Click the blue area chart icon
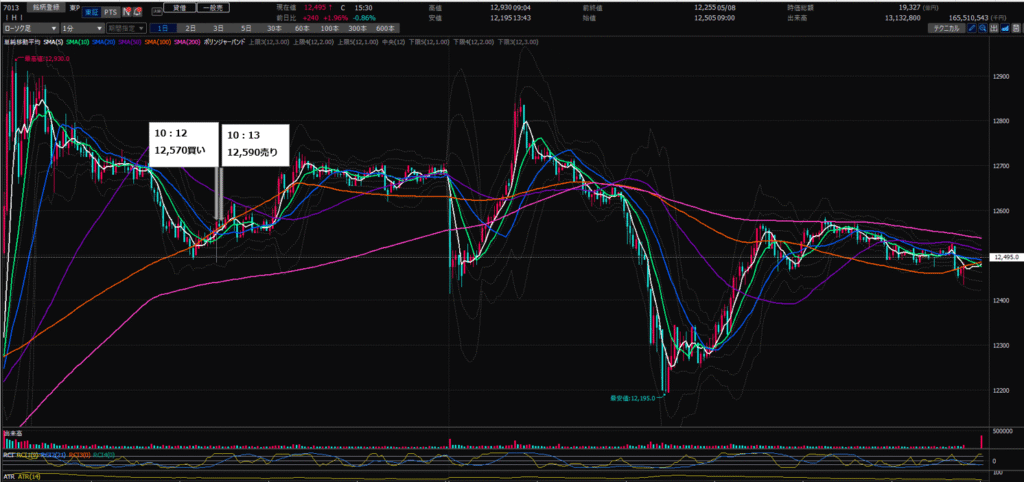The width and height of the screenshot is (1024, 482). (1005, 29)
